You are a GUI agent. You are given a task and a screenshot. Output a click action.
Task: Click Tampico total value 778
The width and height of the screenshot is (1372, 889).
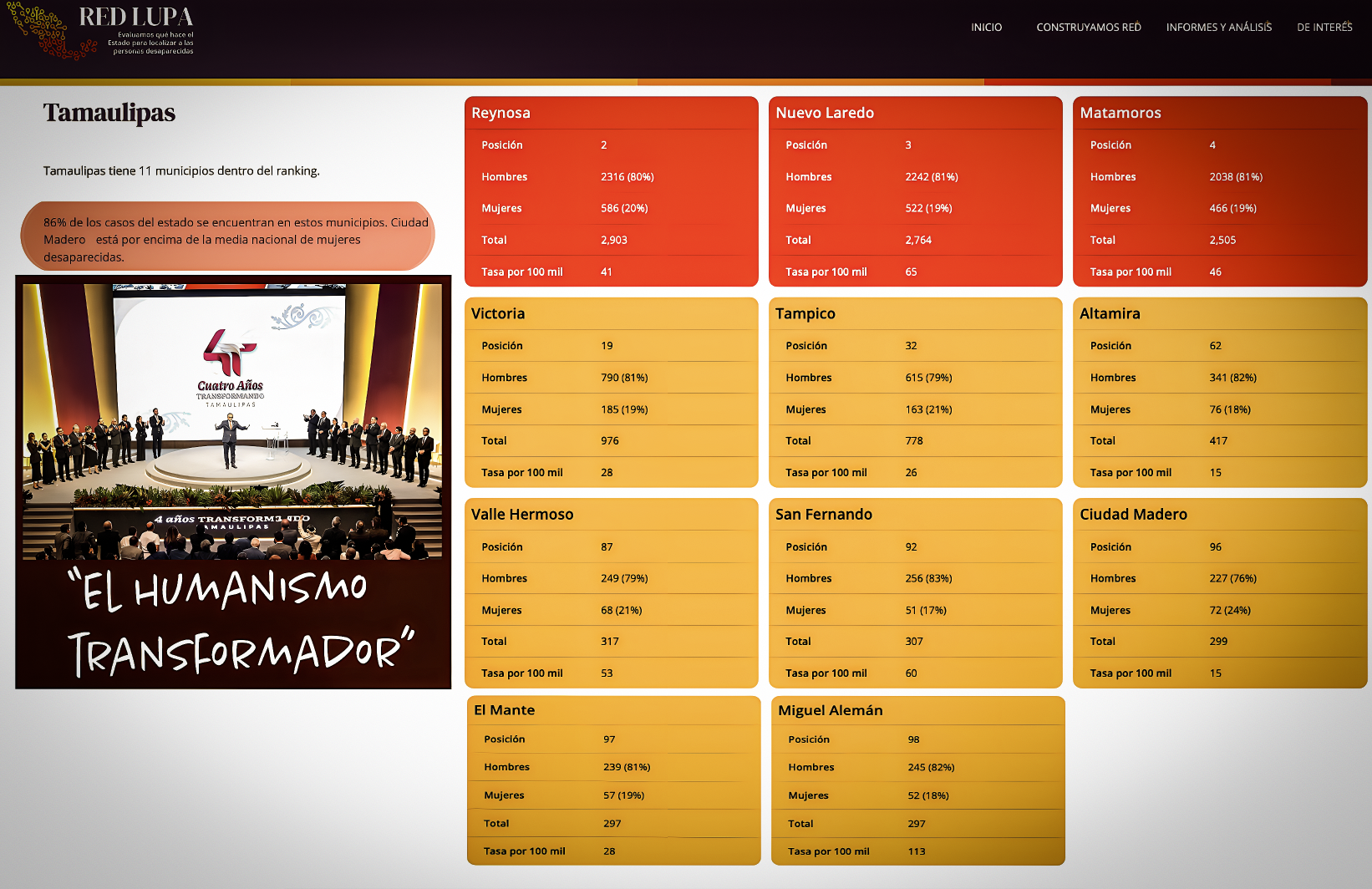tap(914, 441)
